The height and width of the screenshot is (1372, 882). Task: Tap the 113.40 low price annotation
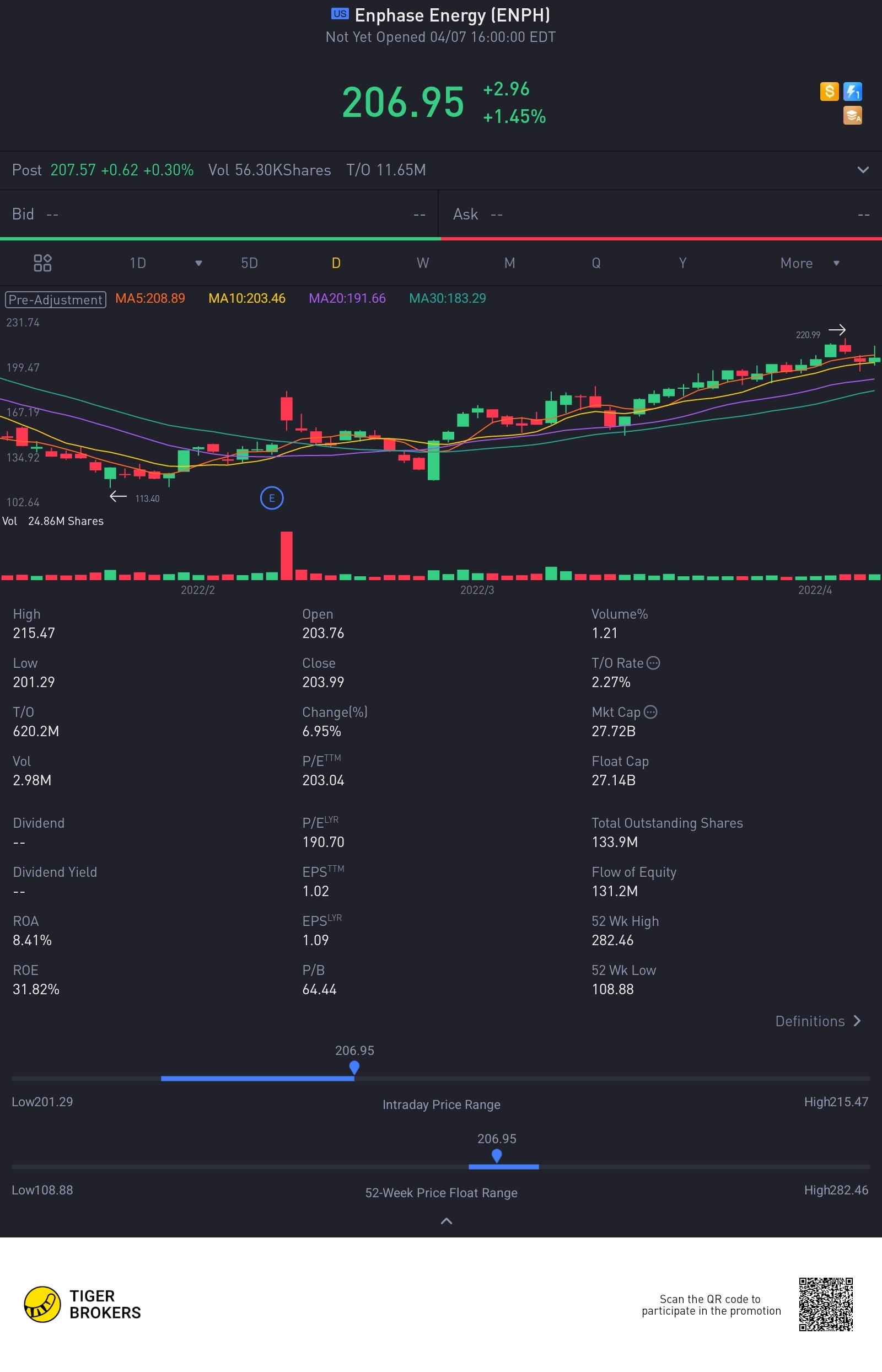pyautogui.click(x=147, y=499)
